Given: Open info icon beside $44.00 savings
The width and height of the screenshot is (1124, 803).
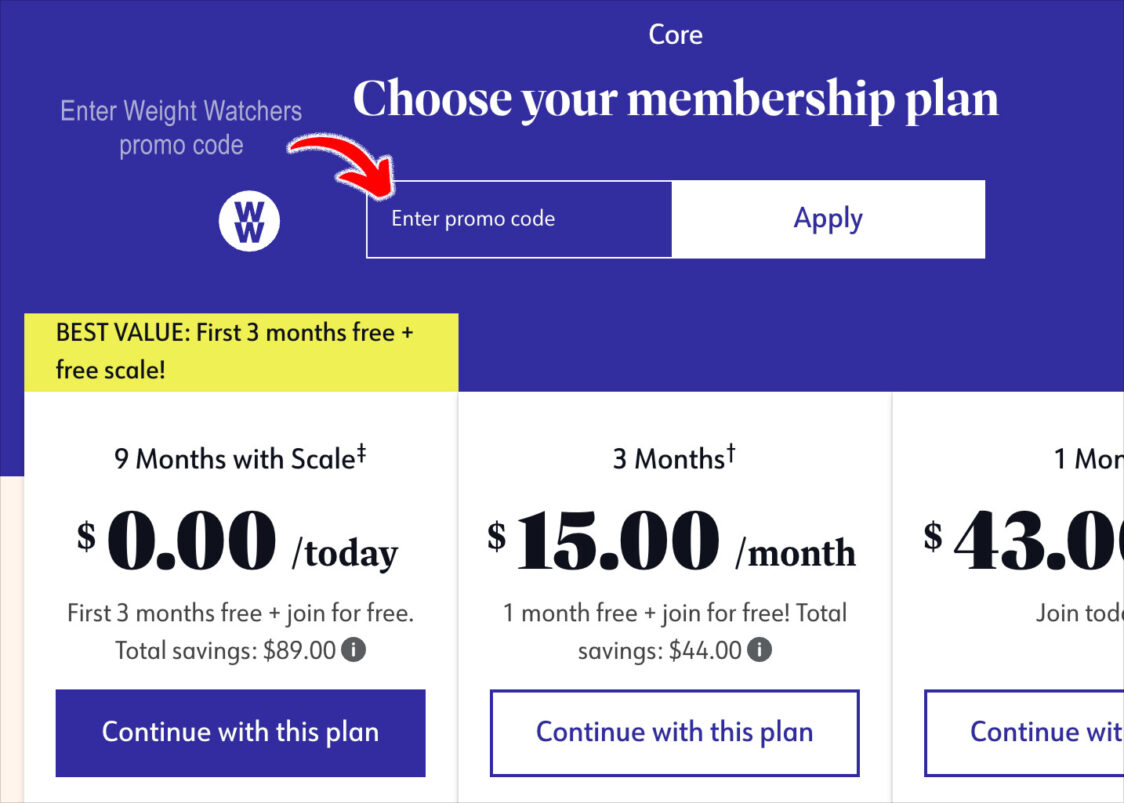Looking at the screenshot, I should pos(759,650).
